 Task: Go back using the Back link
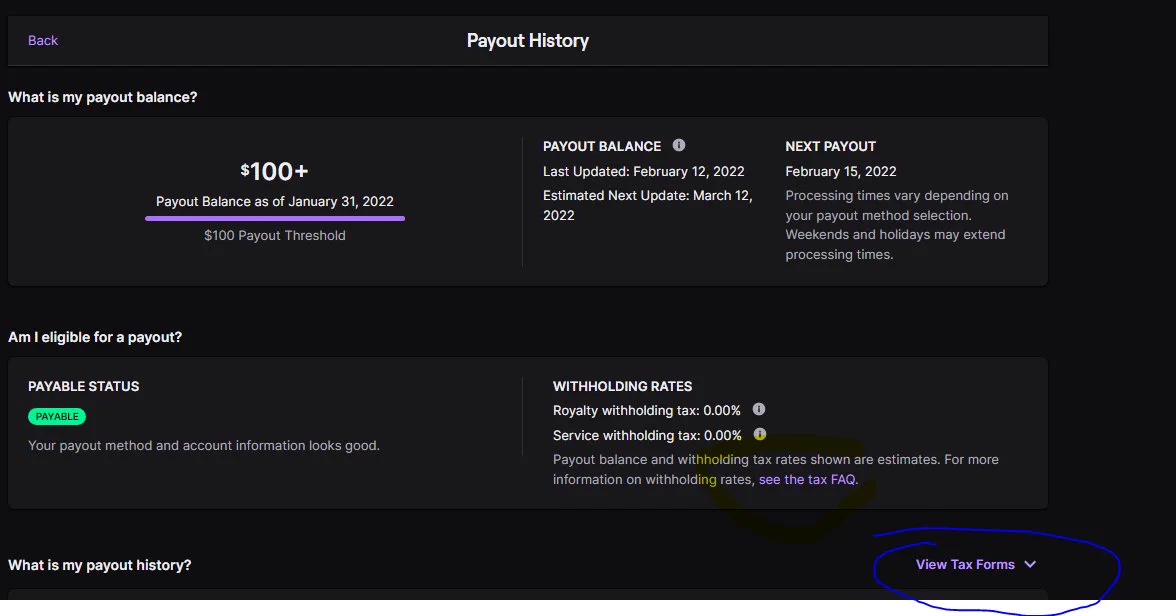[x=43, y=41]
